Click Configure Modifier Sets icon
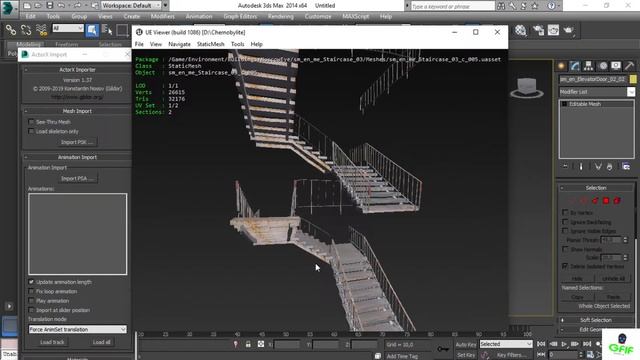The width and height of the screenshot is (640, 360). point(626,167)
